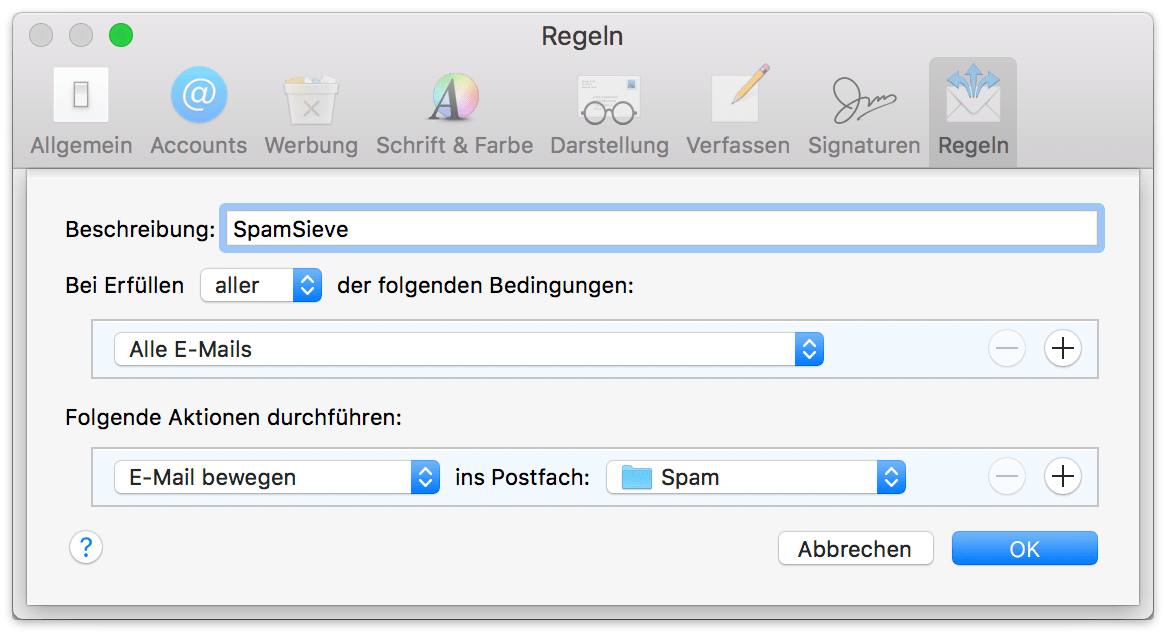Expand the 'Alle E-Mails' condition dropdown
Image resolution: width=1166 pixels, height=632 pixels.
(468, 349)
